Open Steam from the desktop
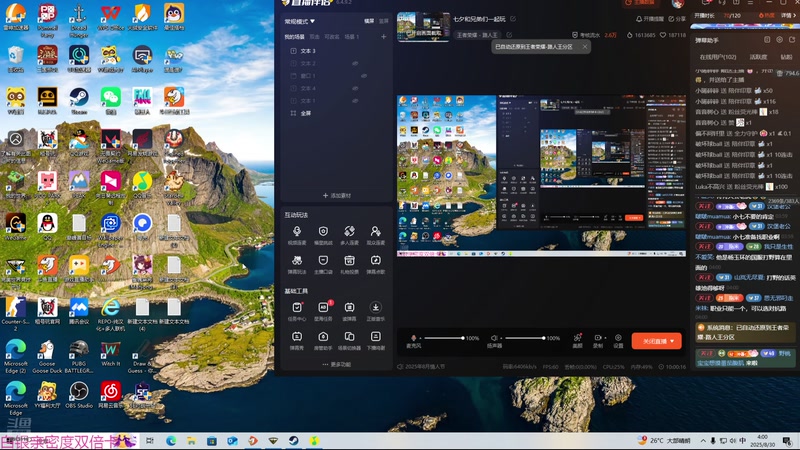Viewport: 800px width, 450px height. (x=79, y=101)
